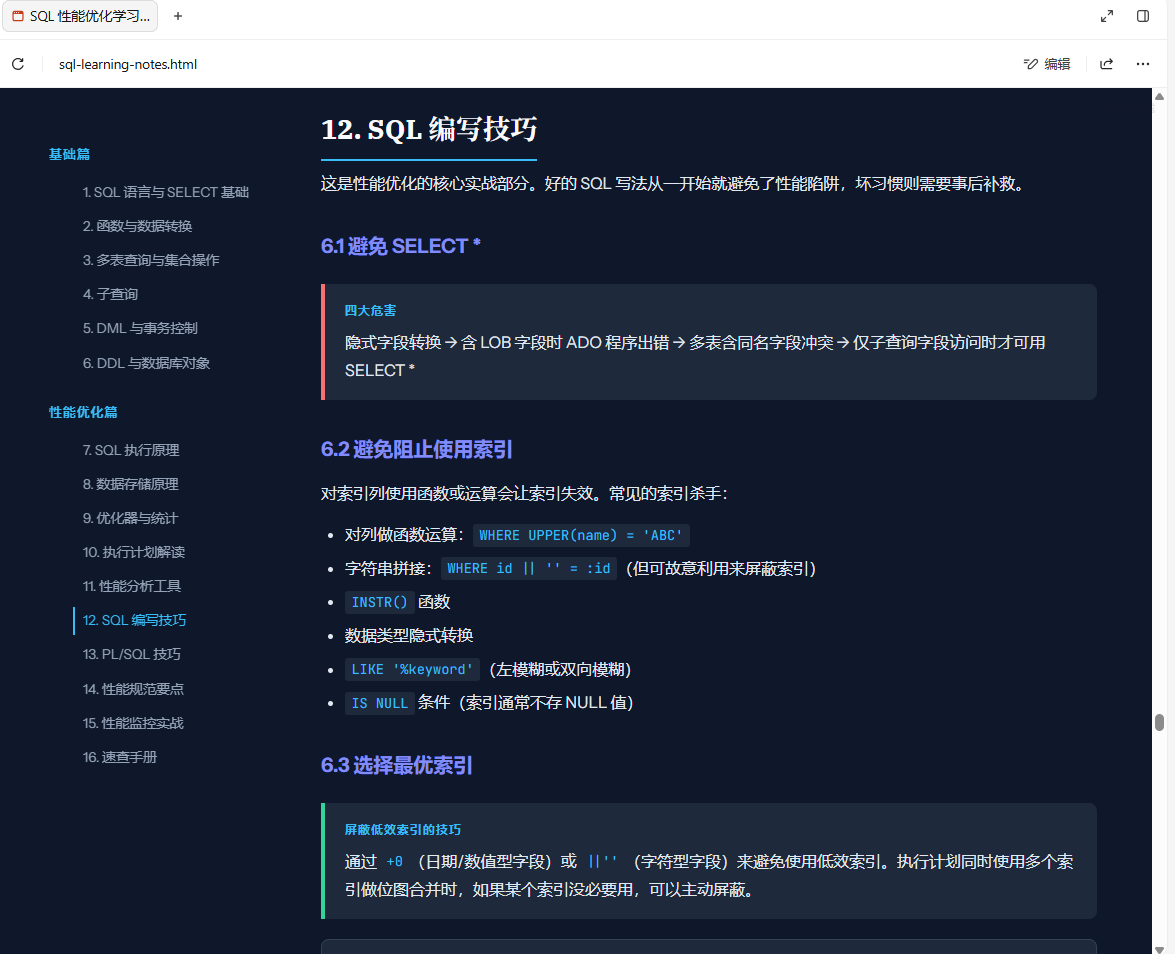Select the active 12. SQL 编写技巧 entry
This screenshot has height=954, width=1175.
(x=134, y=621)
